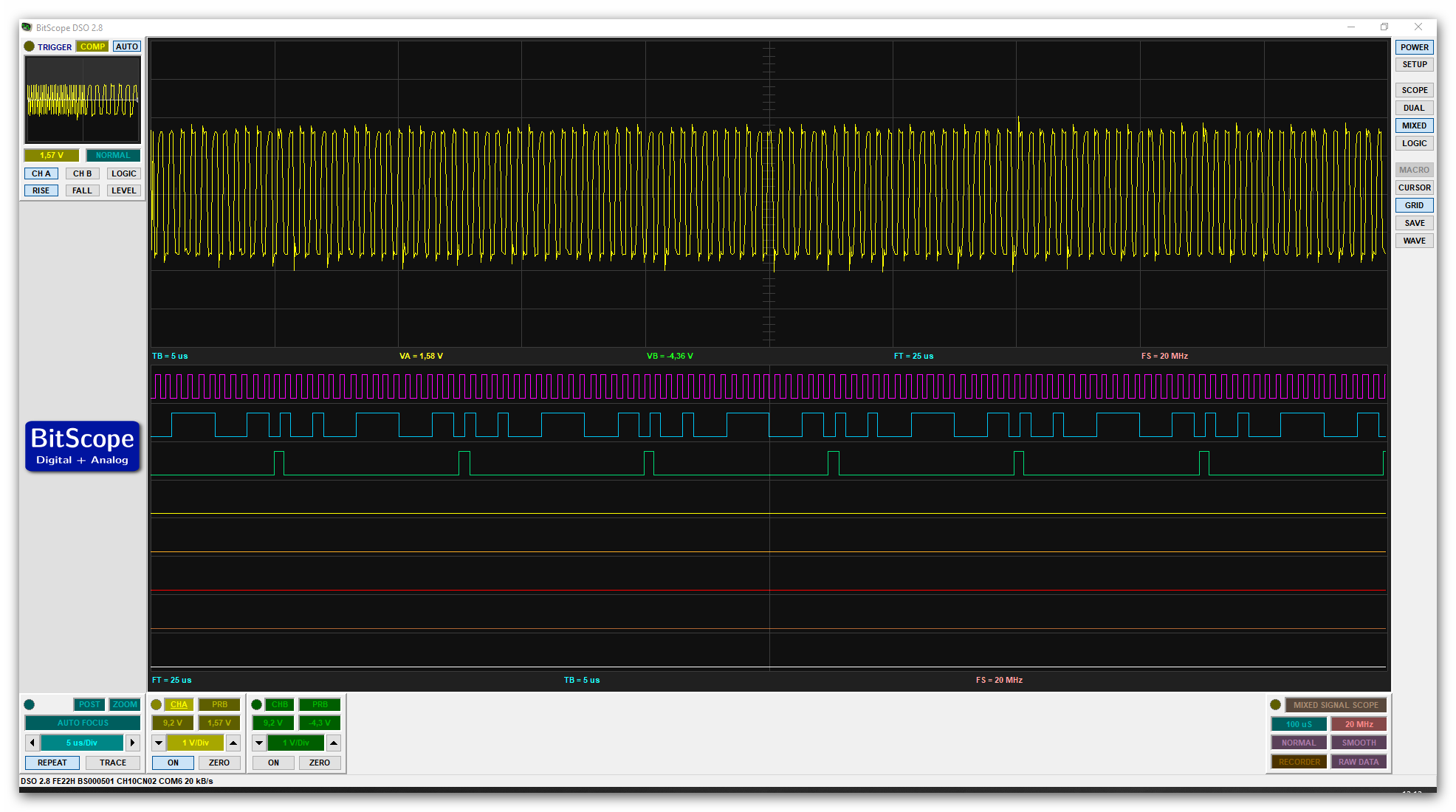This screenshot has width=1456, height=812.
Task: Decrease timebase with left arrow
Action: click(32, 743)
